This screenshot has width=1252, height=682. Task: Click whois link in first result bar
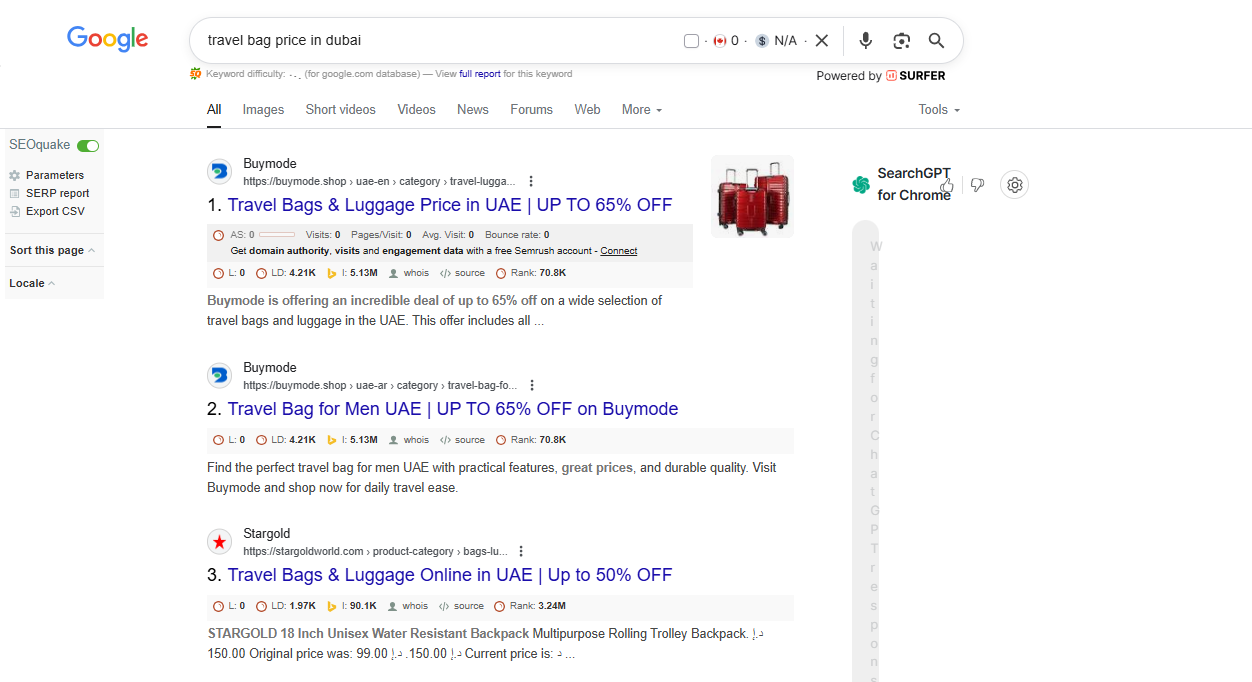[x=416, y=273]
